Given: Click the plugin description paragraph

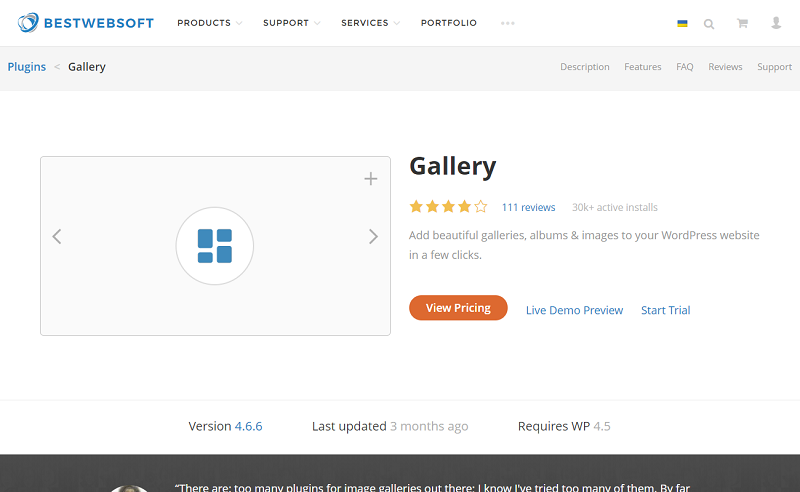Looking at the screenshot, I should [584, 245].
